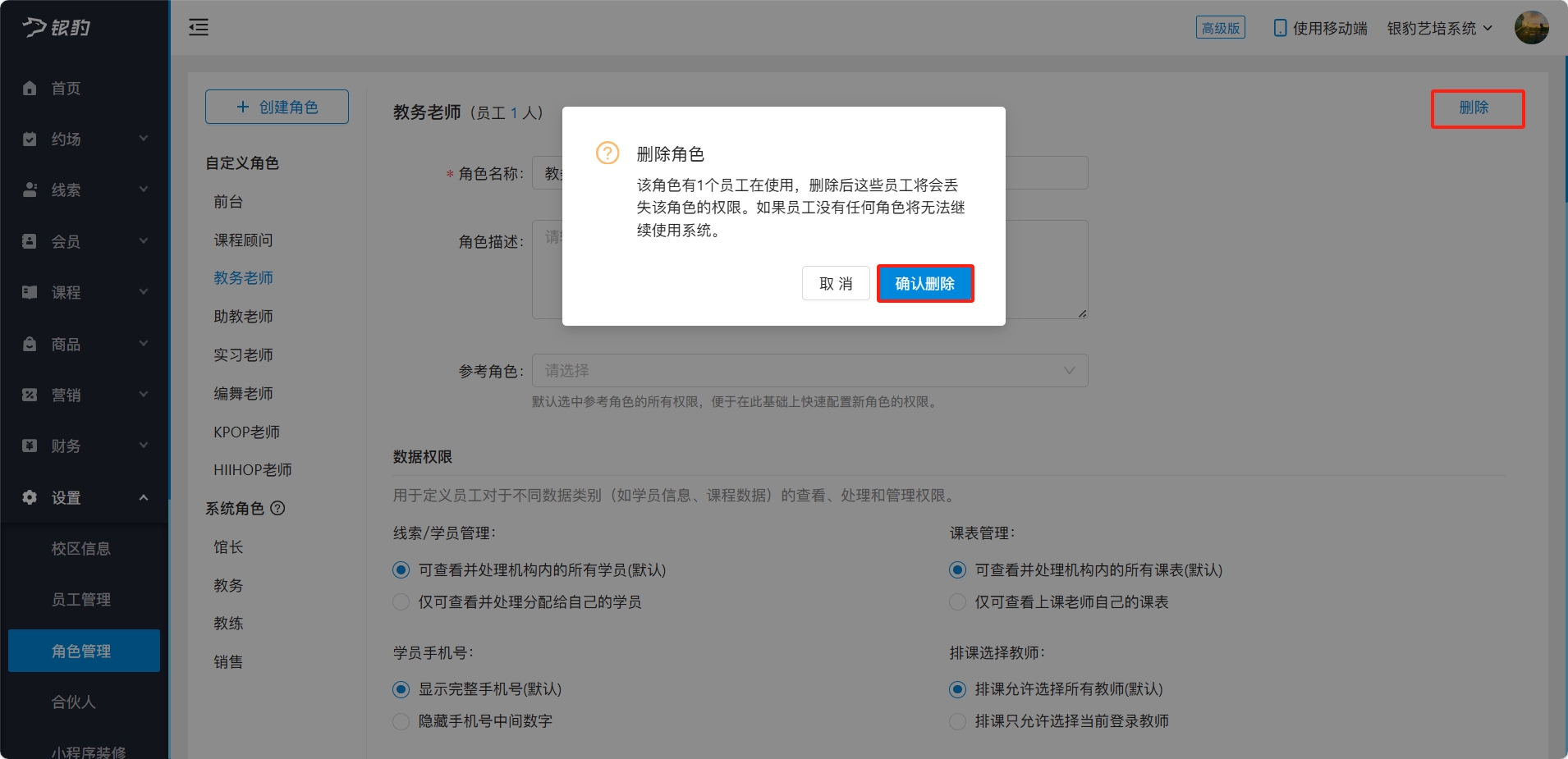Click the mobile phone icon beside 使用移动端
This screenshot has height=759, width=1568.
[x=1280, y=28]
